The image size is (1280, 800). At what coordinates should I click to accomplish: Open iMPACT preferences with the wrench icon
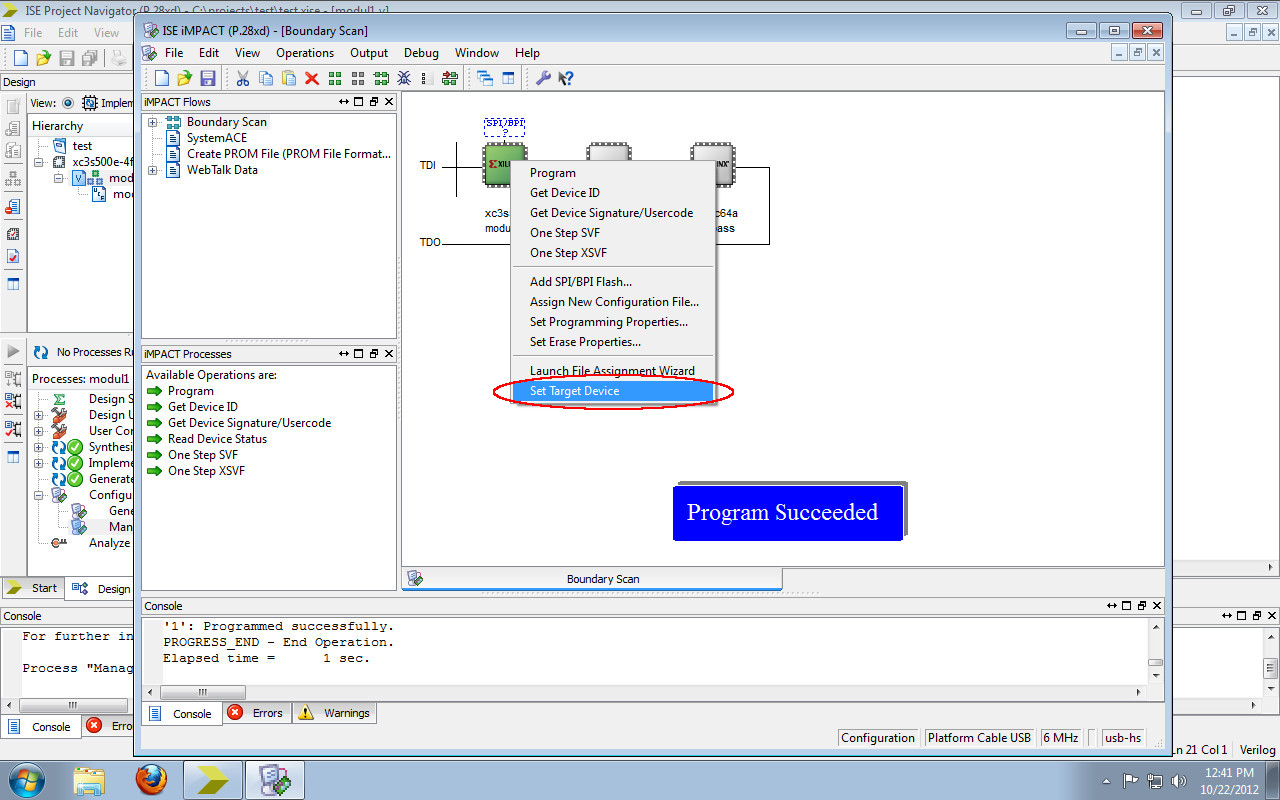(x=542, y=78)
